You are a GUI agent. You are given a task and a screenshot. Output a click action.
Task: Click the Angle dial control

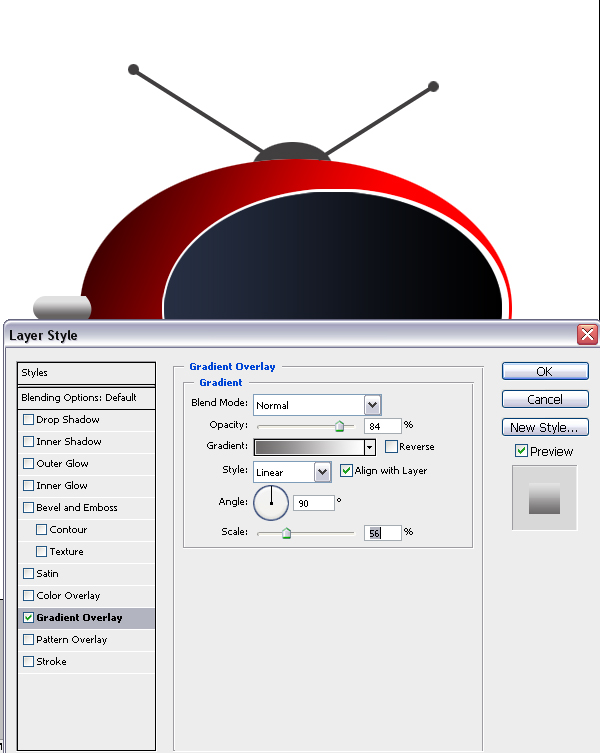271,503
